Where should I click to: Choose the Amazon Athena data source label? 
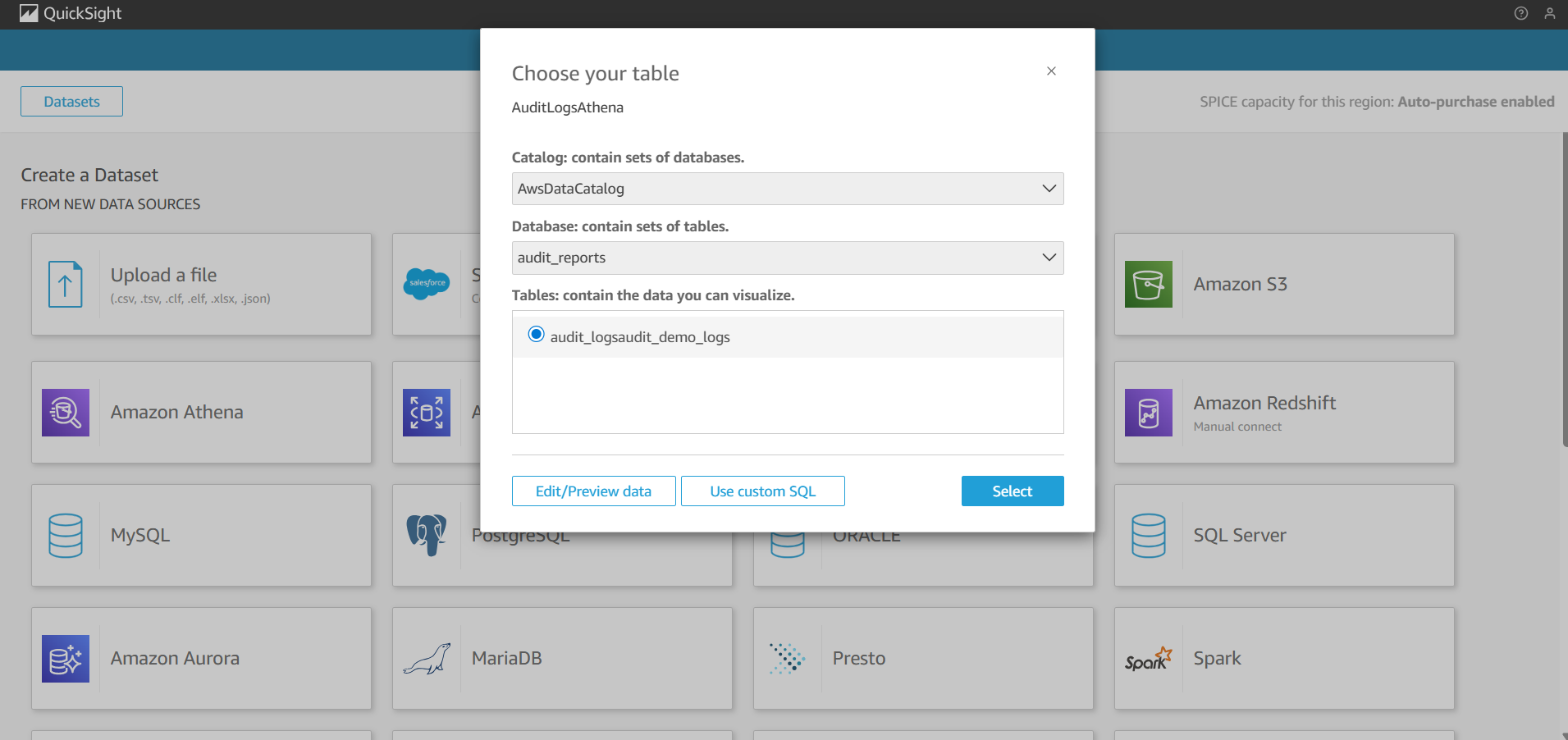[177, 412]
